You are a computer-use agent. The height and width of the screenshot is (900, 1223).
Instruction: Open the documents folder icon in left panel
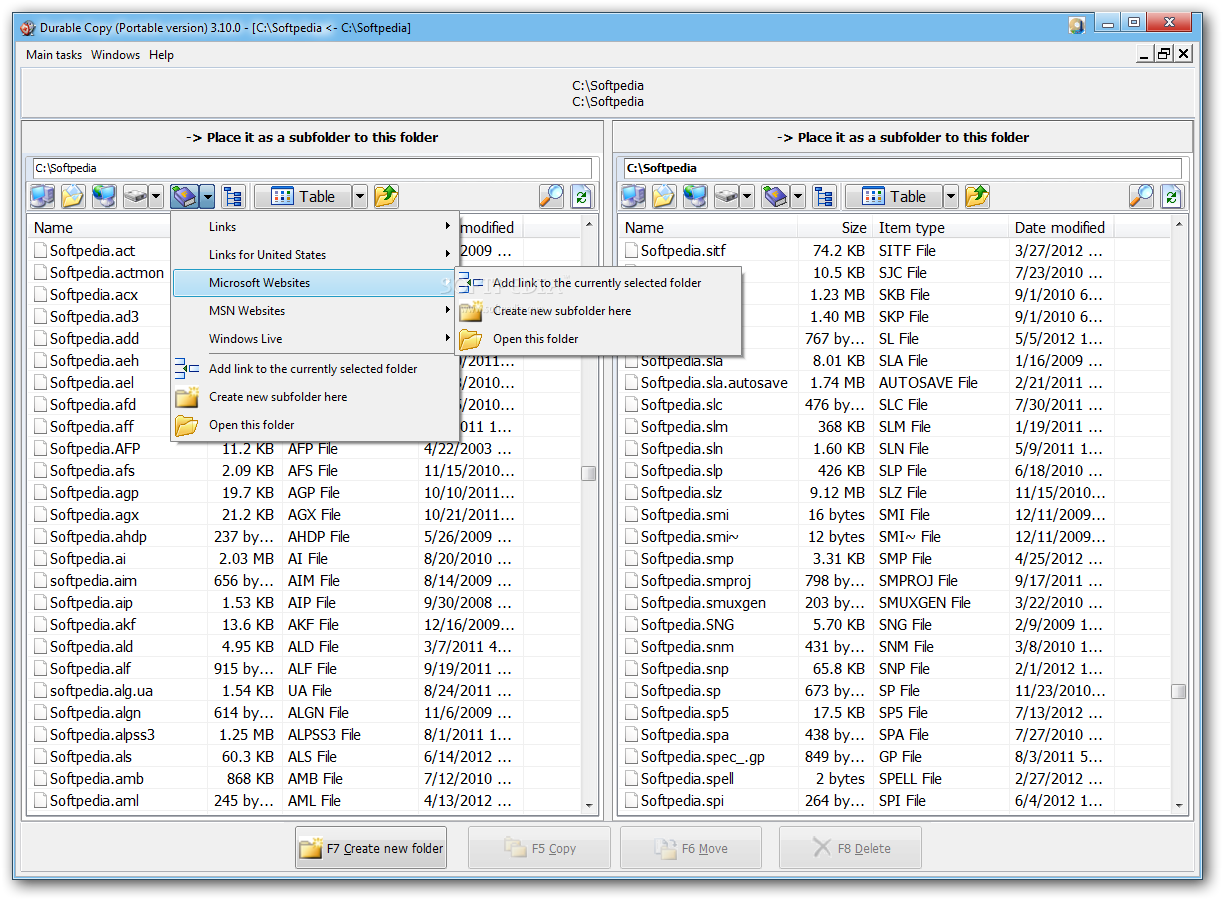73,196
